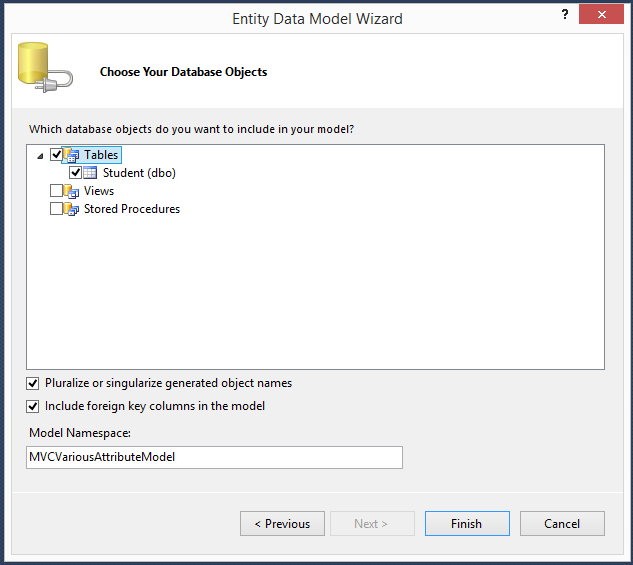Viewport: 633px width, 565px height.
Task: Click the database wizard header icon
Action: pyautogui.click(x=42, y=71)
